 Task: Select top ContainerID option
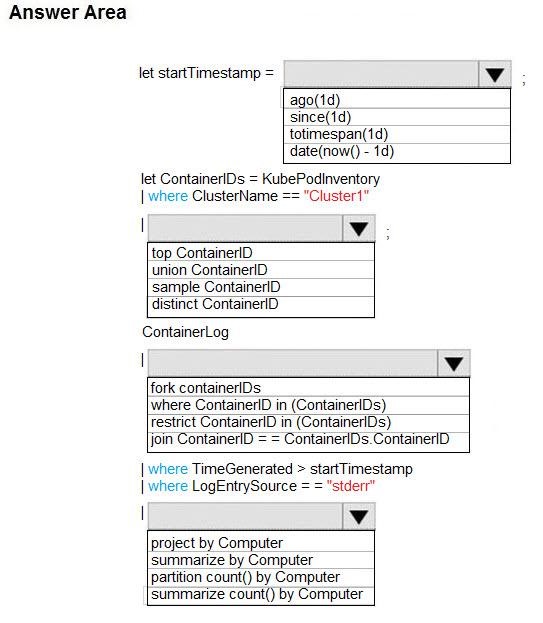click(x=261, y=252)
